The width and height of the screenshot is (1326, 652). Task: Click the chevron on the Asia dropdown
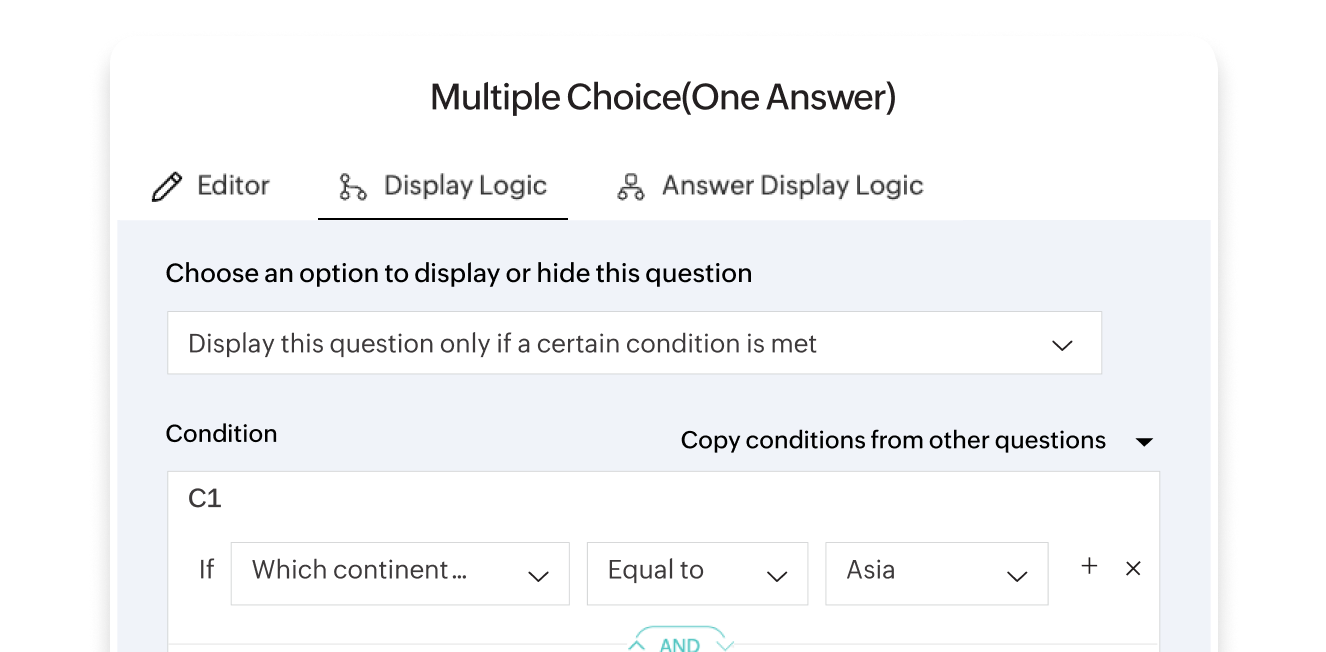[1017, 577]
